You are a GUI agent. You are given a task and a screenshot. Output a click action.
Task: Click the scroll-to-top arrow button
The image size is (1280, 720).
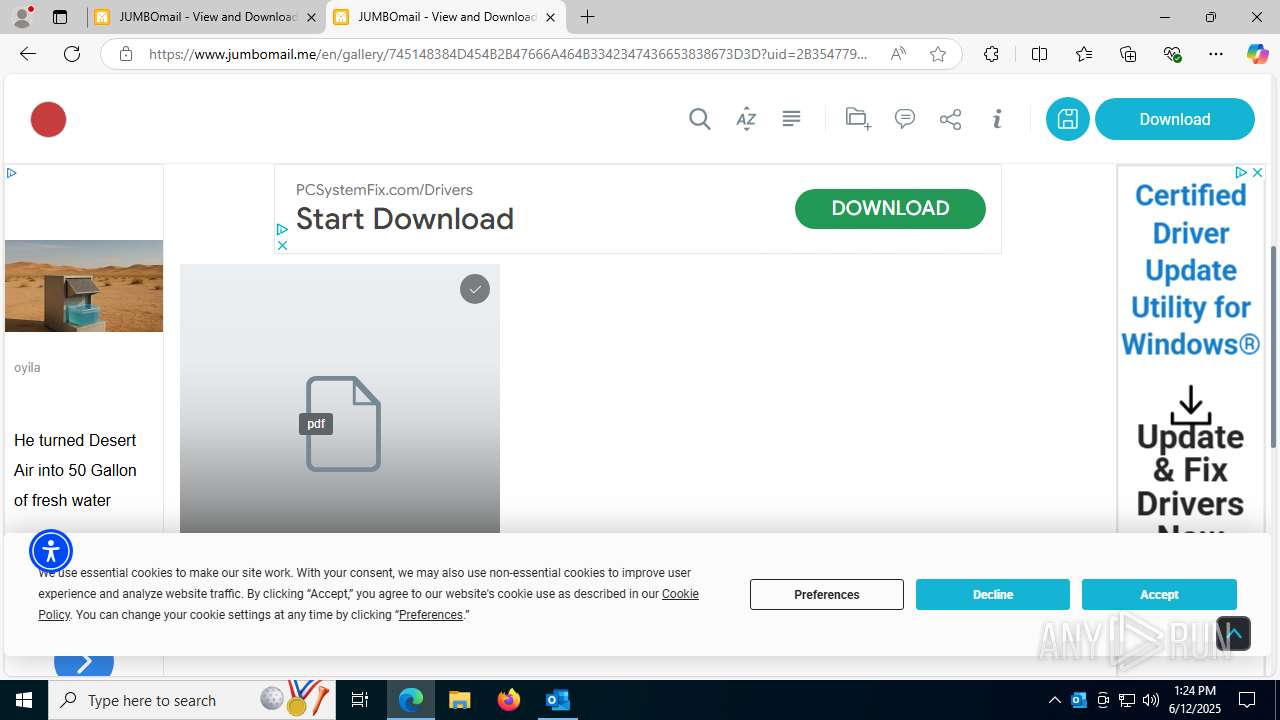(x=1234, y=633)
